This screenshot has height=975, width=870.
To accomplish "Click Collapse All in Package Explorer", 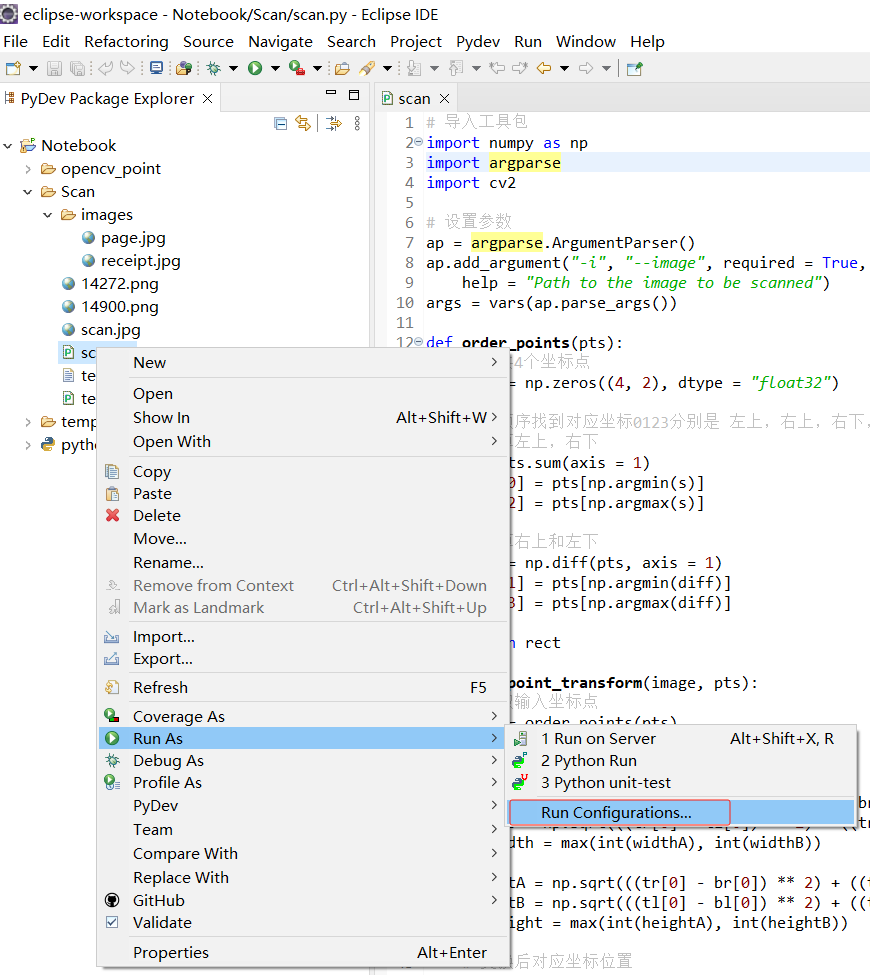I will pos(280,124).
